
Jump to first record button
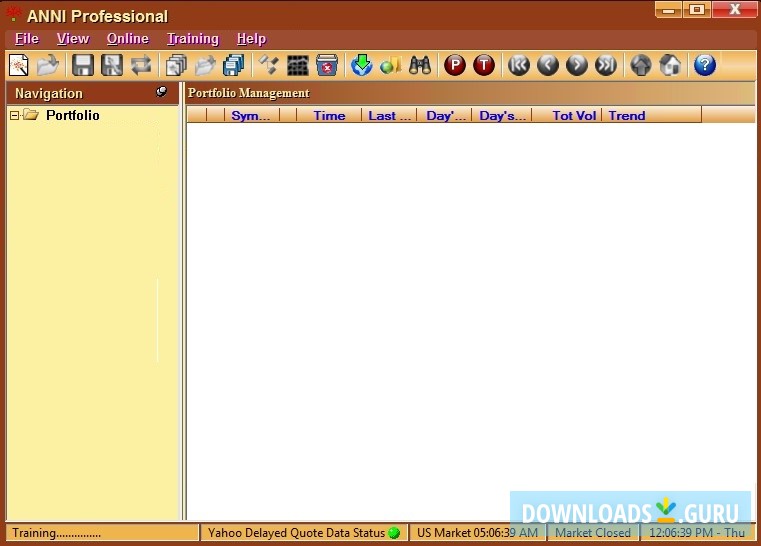click(x=519, y=66)
